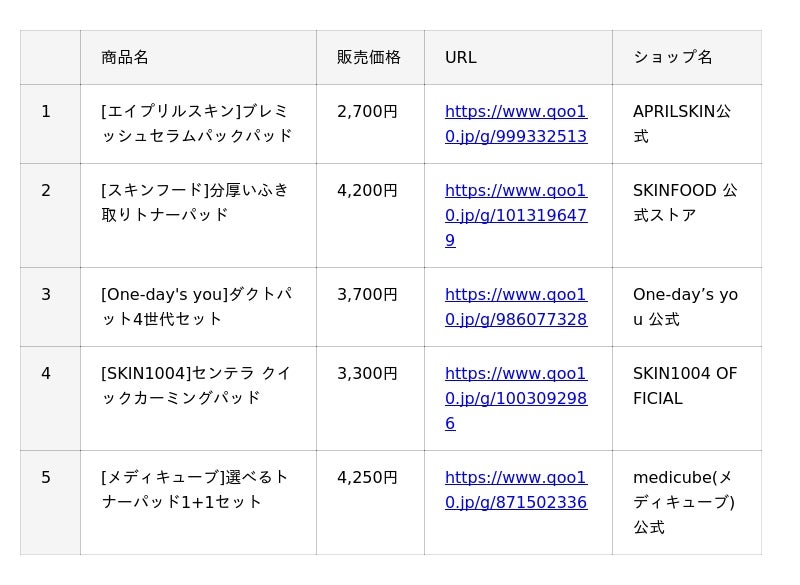Open the APRILSKIN product link ending 999332513
The image size is (800, 585).
(516, 124)
